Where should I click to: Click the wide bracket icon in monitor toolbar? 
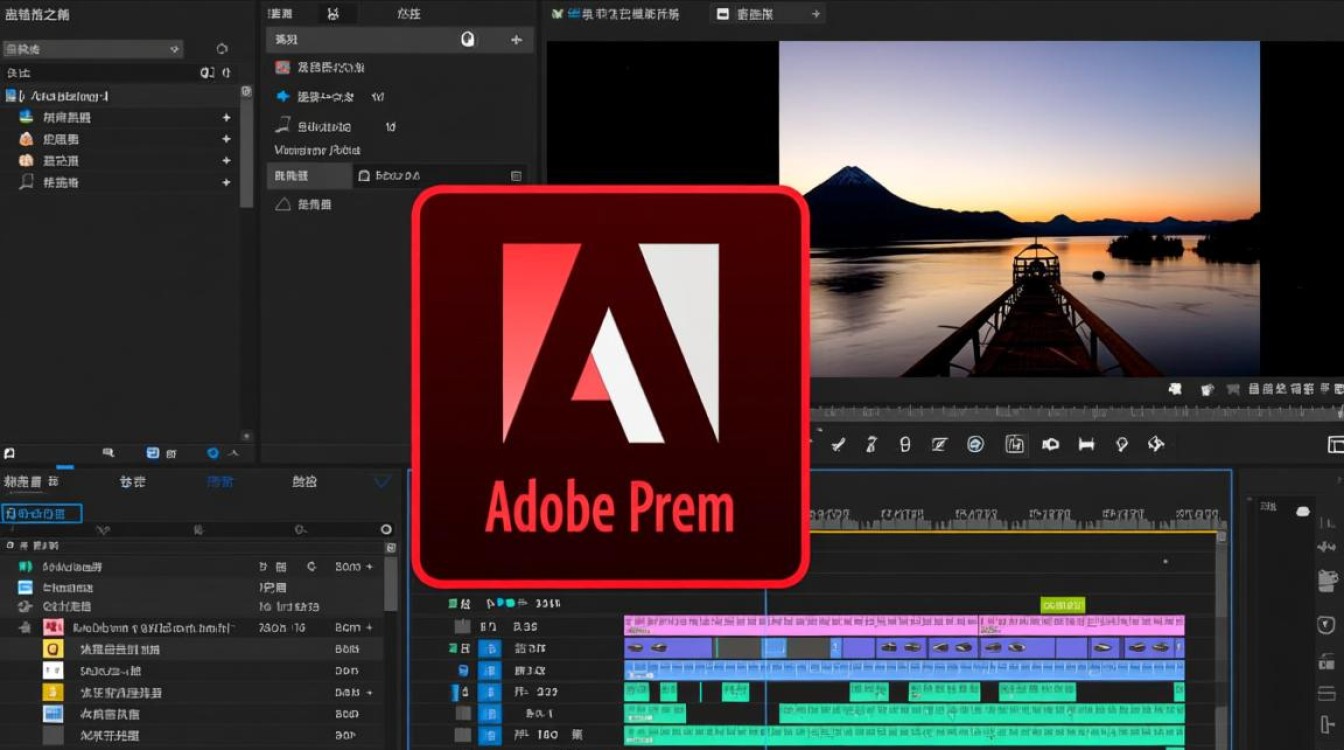1086,444
